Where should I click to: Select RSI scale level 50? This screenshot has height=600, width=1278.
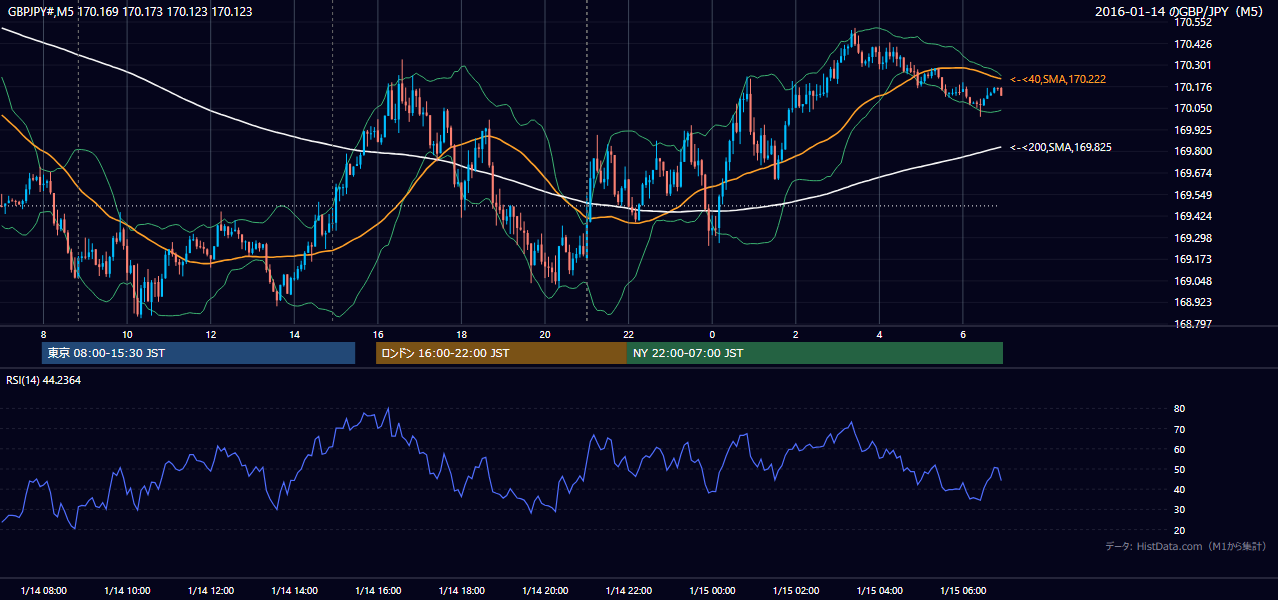coord(1180,469)
